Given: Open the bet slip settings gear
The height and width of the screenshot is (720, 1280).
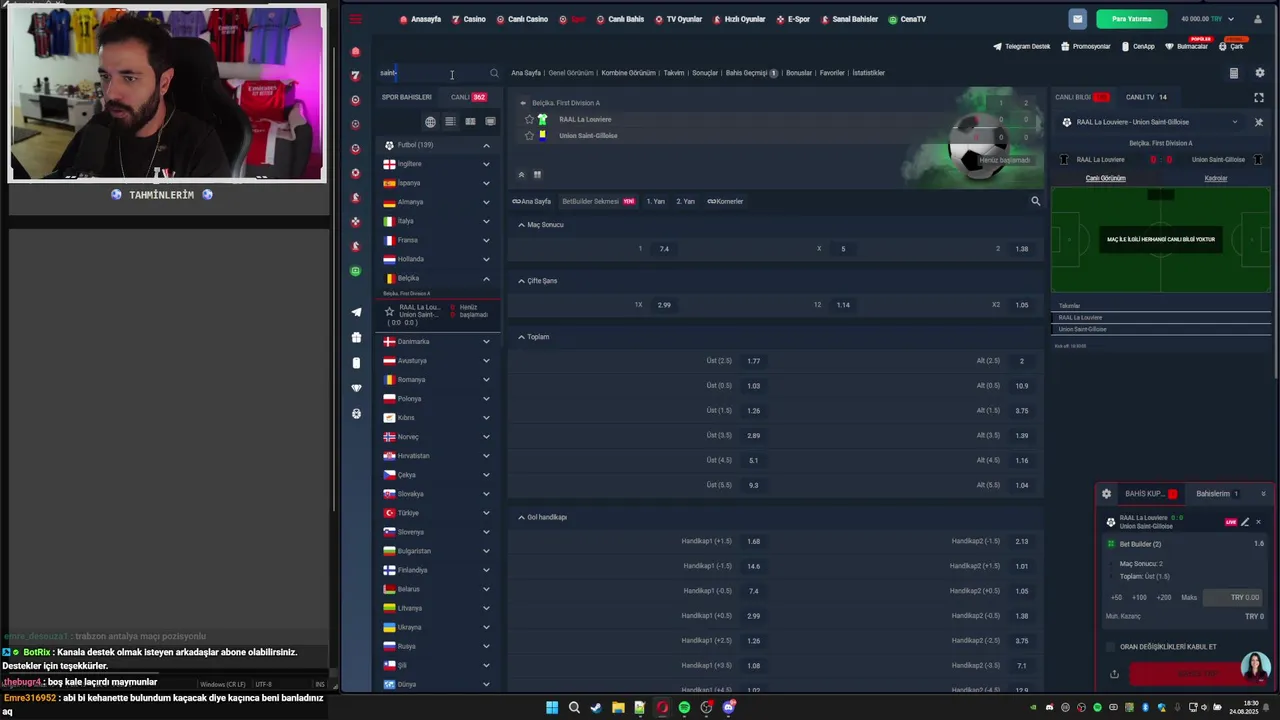Looking at the screenshot, I should coord(1106,494).
